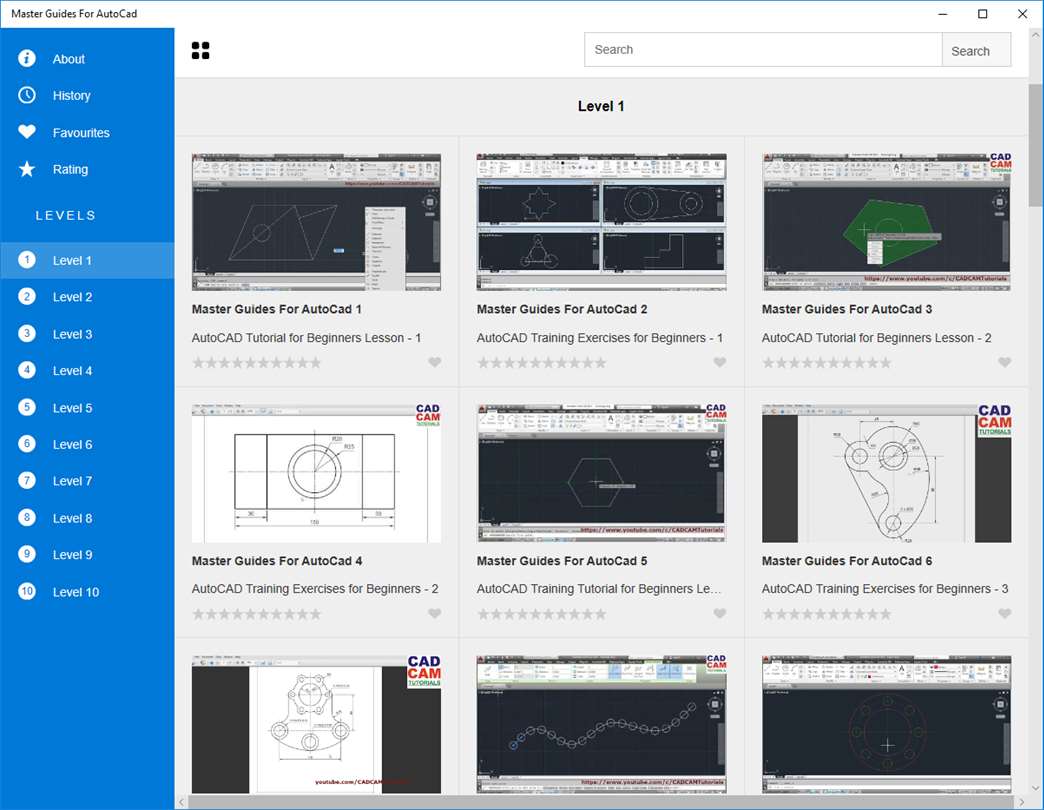Favourite Master Guides For AutoCad 6 heart
This screenshot has height=810, width=1044.
pos(1004,614)
